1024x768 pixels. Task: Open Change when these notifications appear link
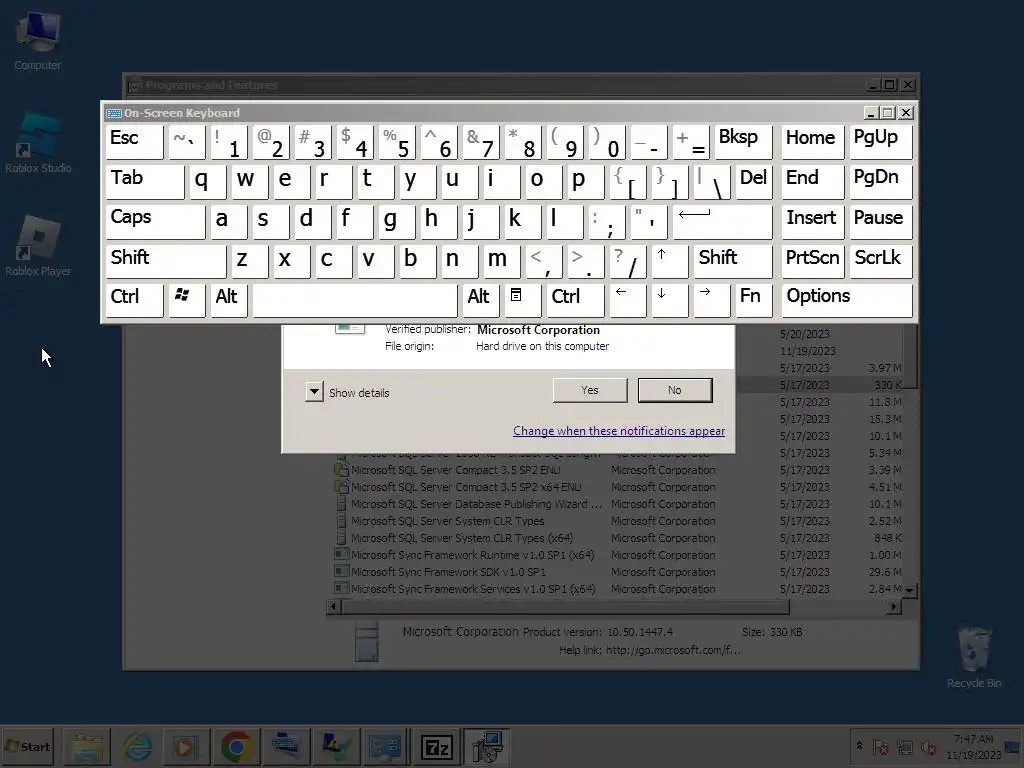618,431
